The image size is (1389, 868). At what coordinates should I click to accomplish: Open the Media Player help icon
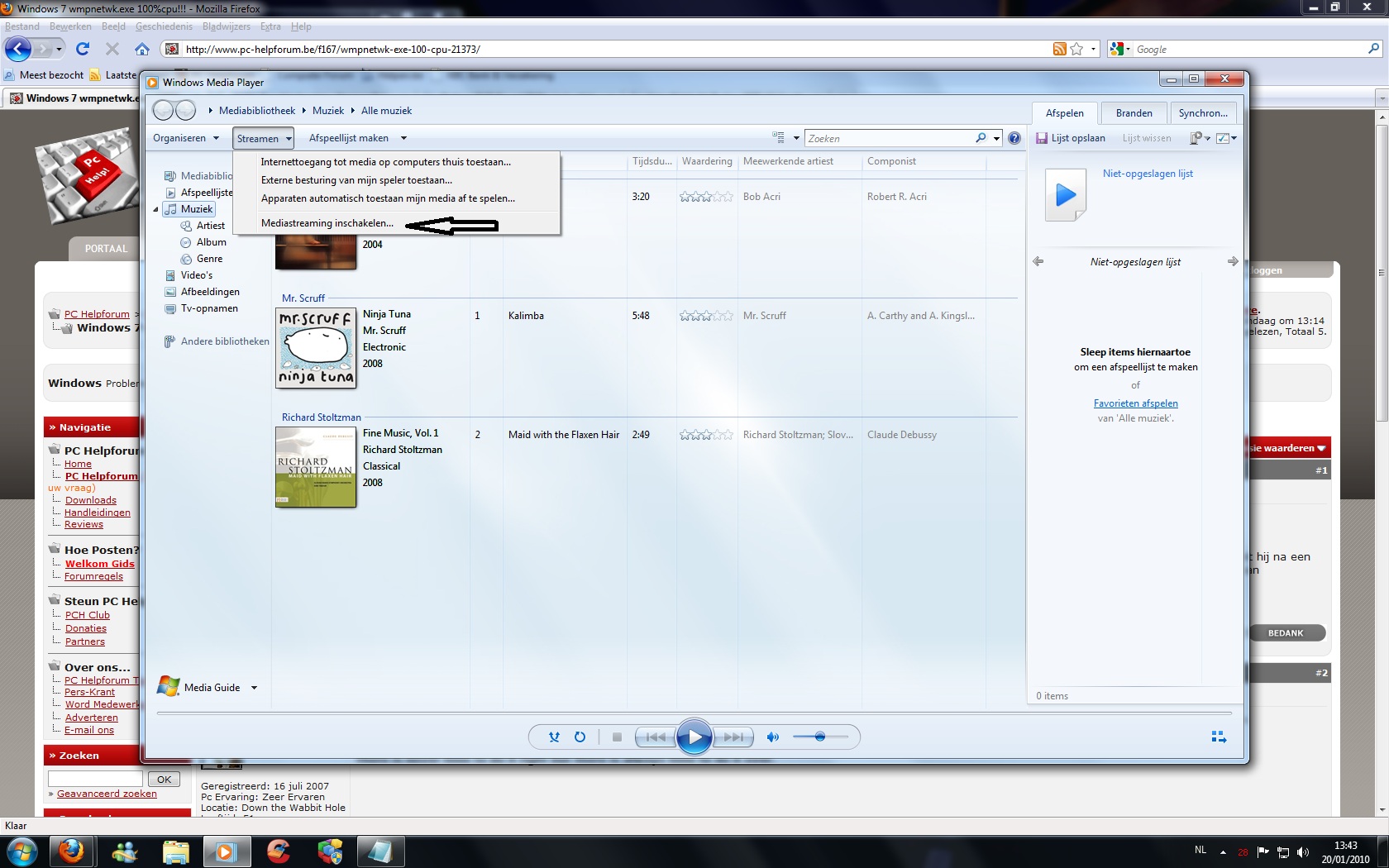[1014, 138]
